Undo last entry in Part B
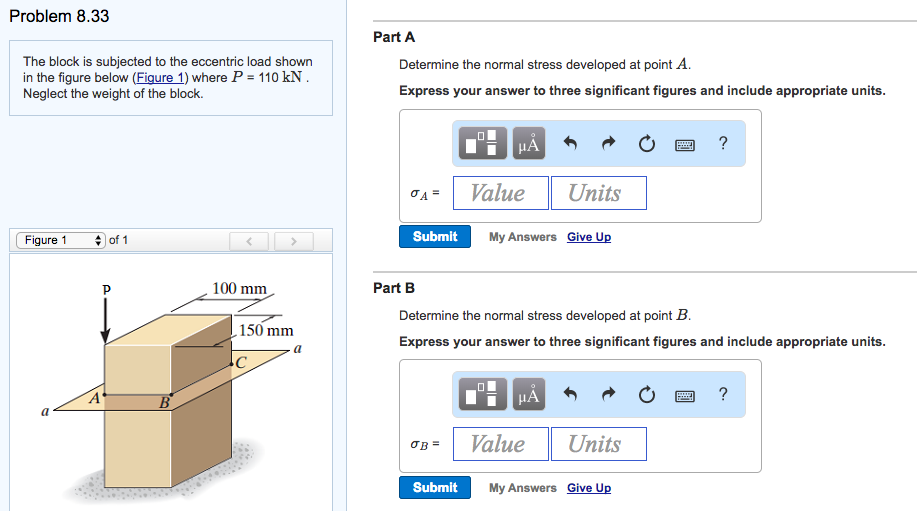Image resolution: width=917 pixels, height=511 pixels. click(570, 393)
